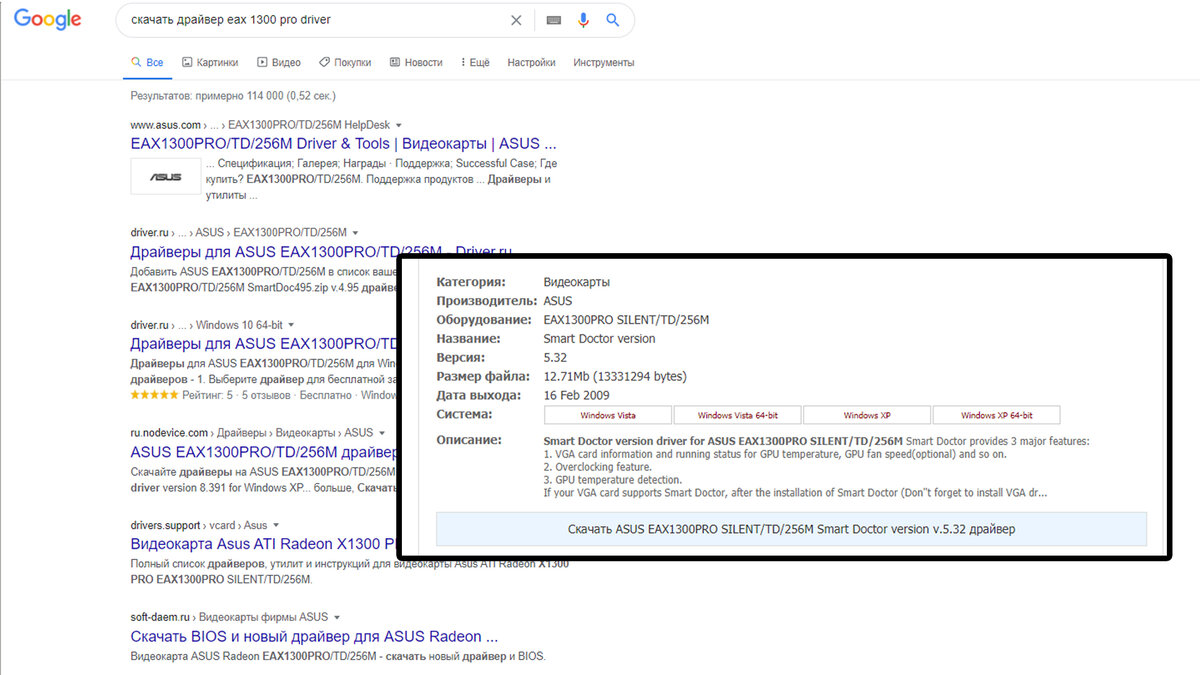The width and height of the screenshot is (1200, 675).
Task: Click Скачать ASUS EAX1300PRO SILENT Smart Doctor button
Action: [x=791, y=529]
